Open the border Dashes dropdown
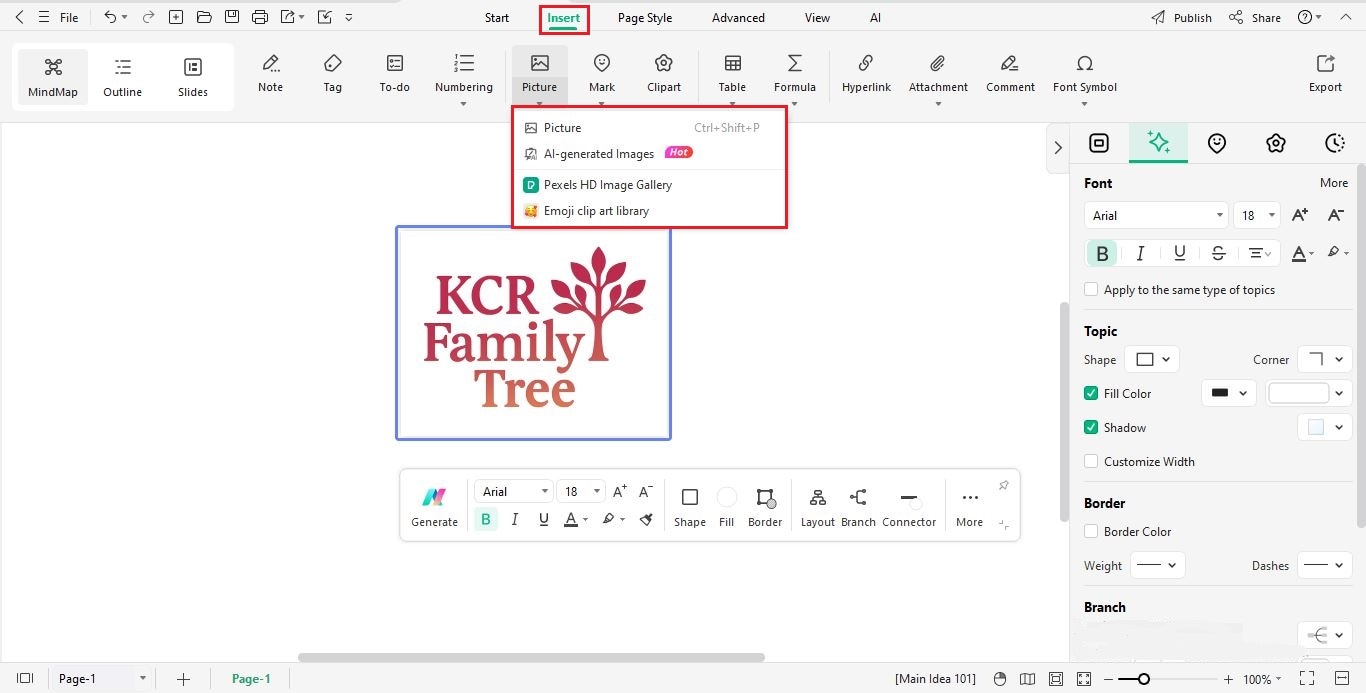Screen dimensions: 1366x693 (x=1325, y=565)
